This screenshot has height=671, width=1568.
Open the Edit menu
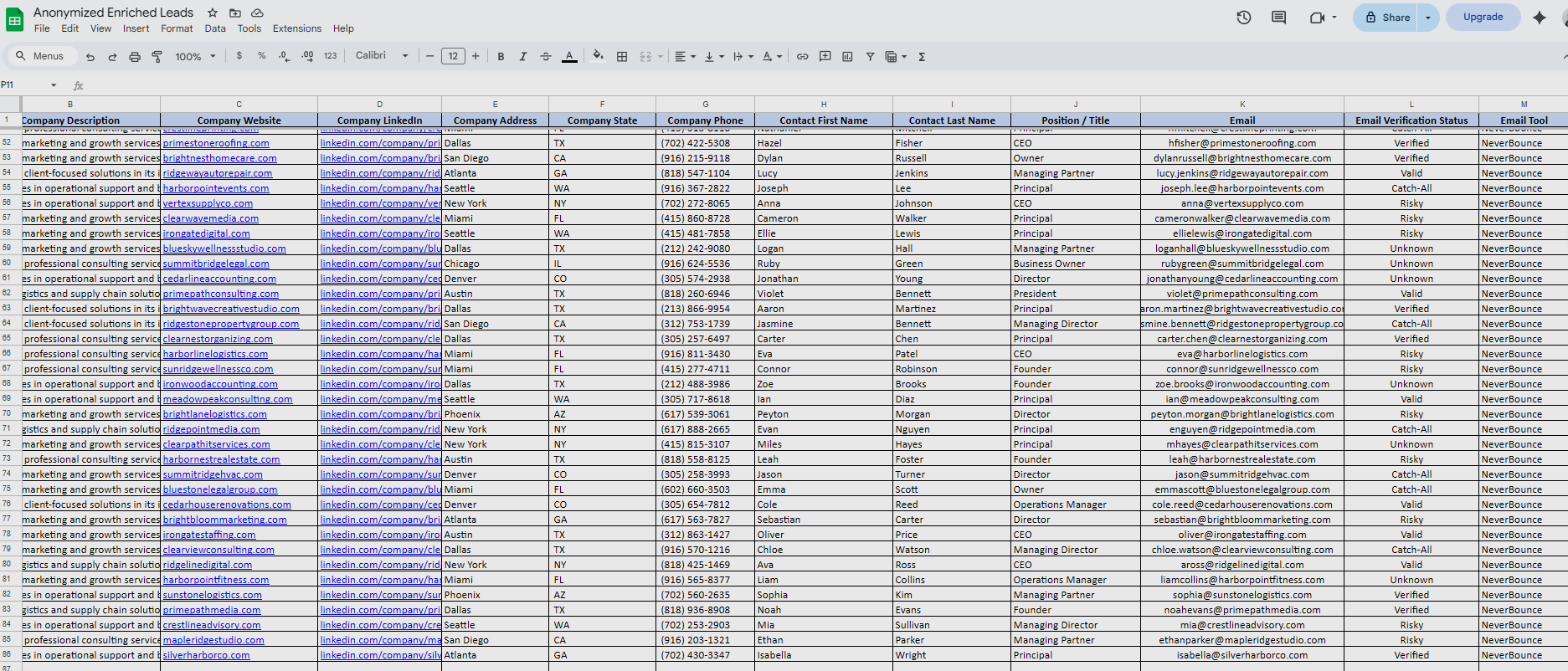[70, 28]
